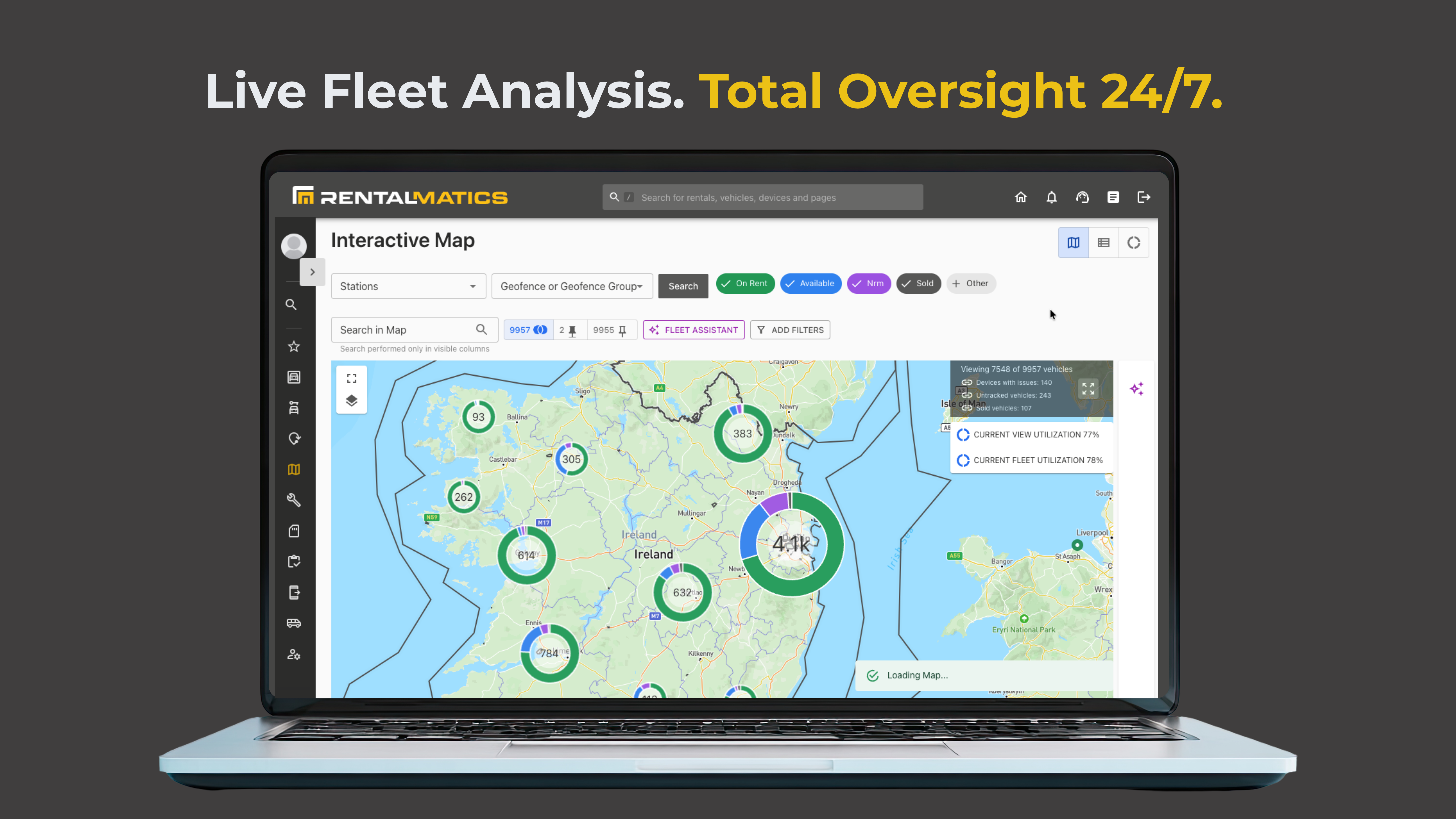Open the clipboard checklist icon in sidebar
This screenshot has height=819, width=1456.
click(294, 561)
